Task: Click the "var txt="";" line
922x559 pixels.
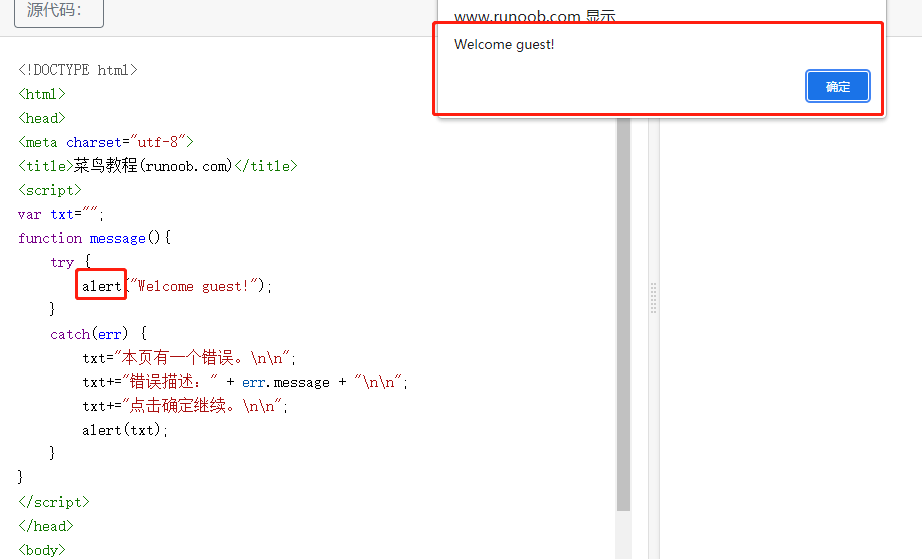Action: click(x=61, y=214)
